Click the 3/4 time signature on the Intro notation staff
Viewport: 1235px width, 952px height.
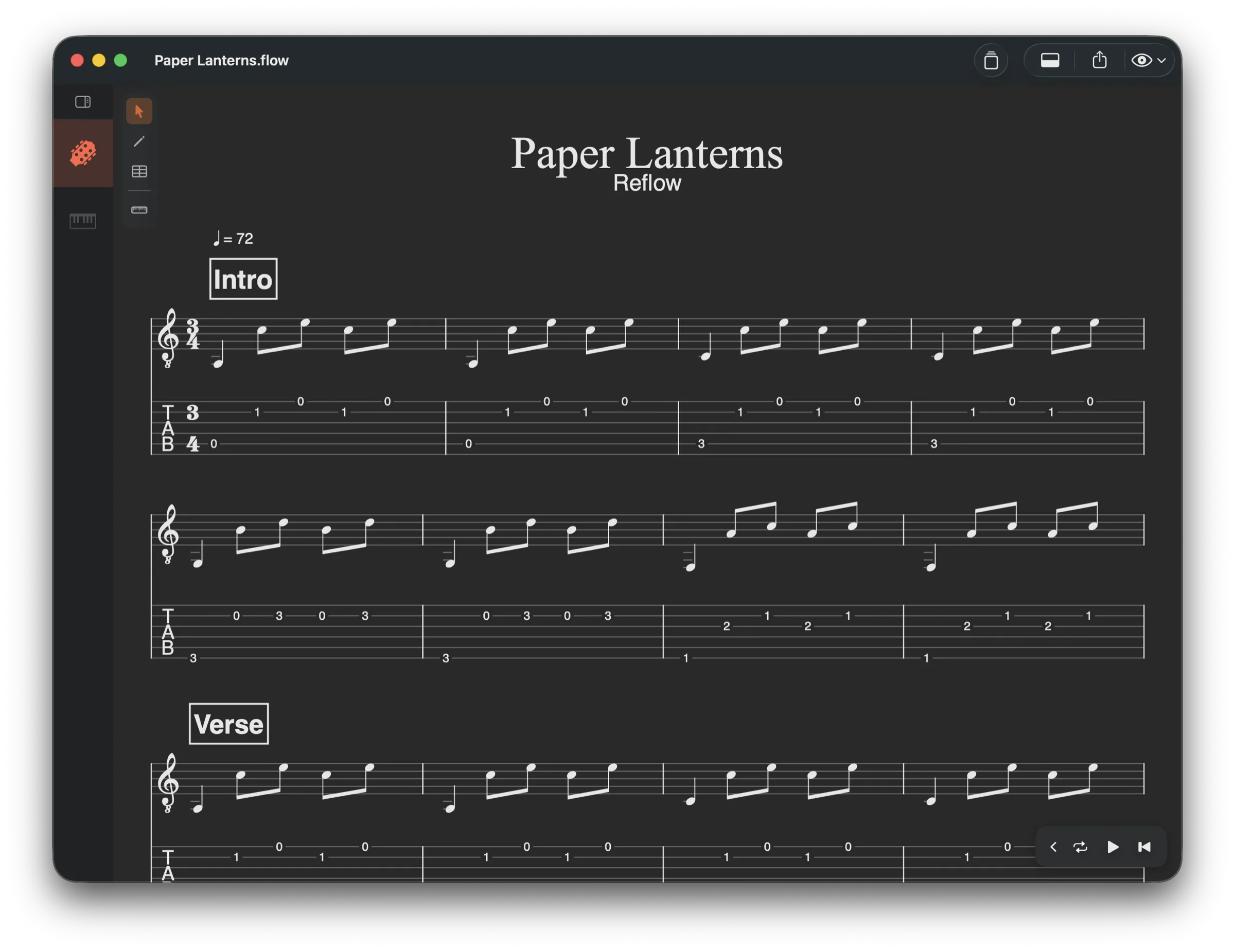(193, 334)
